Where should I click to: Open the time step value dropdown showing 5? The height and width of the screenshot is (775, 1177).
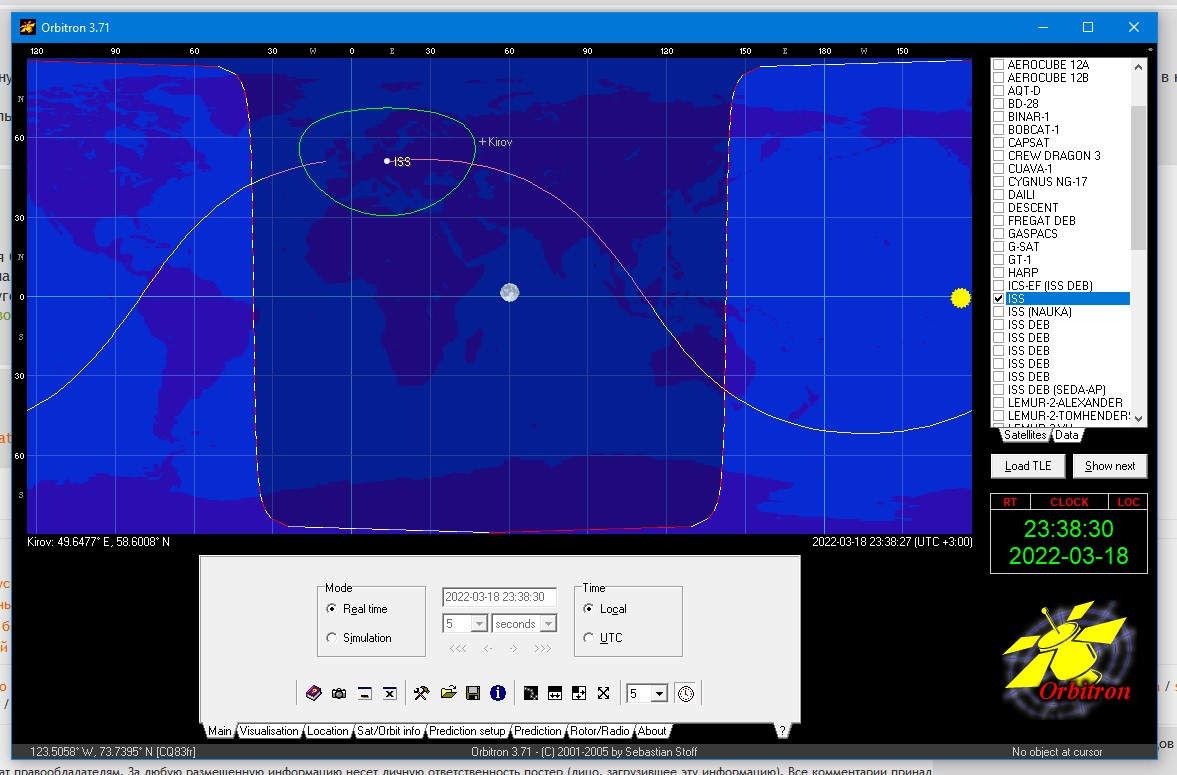point(479,623)
